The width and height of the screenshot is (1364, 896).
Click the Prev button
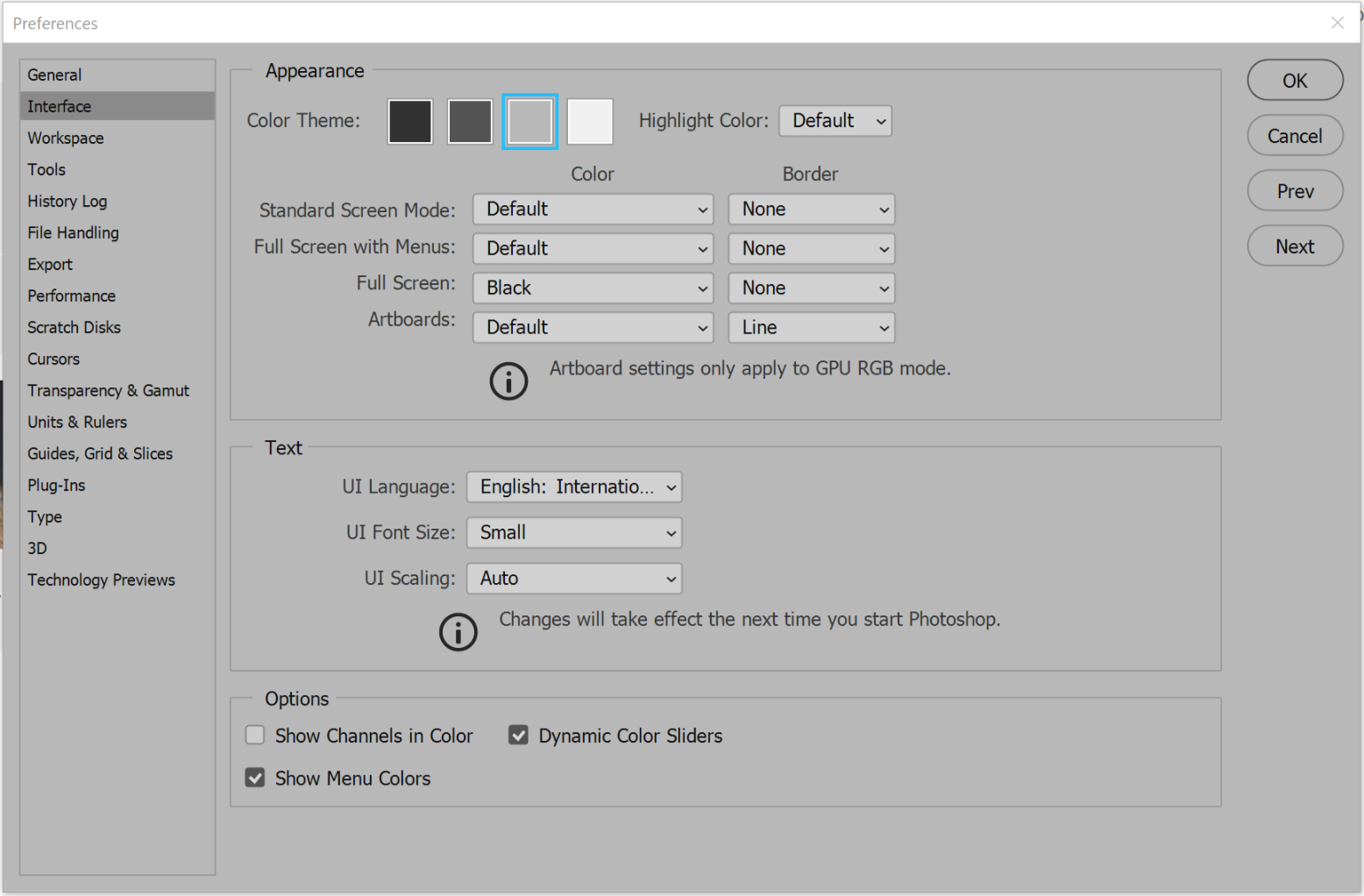[x=1295, y=191]
